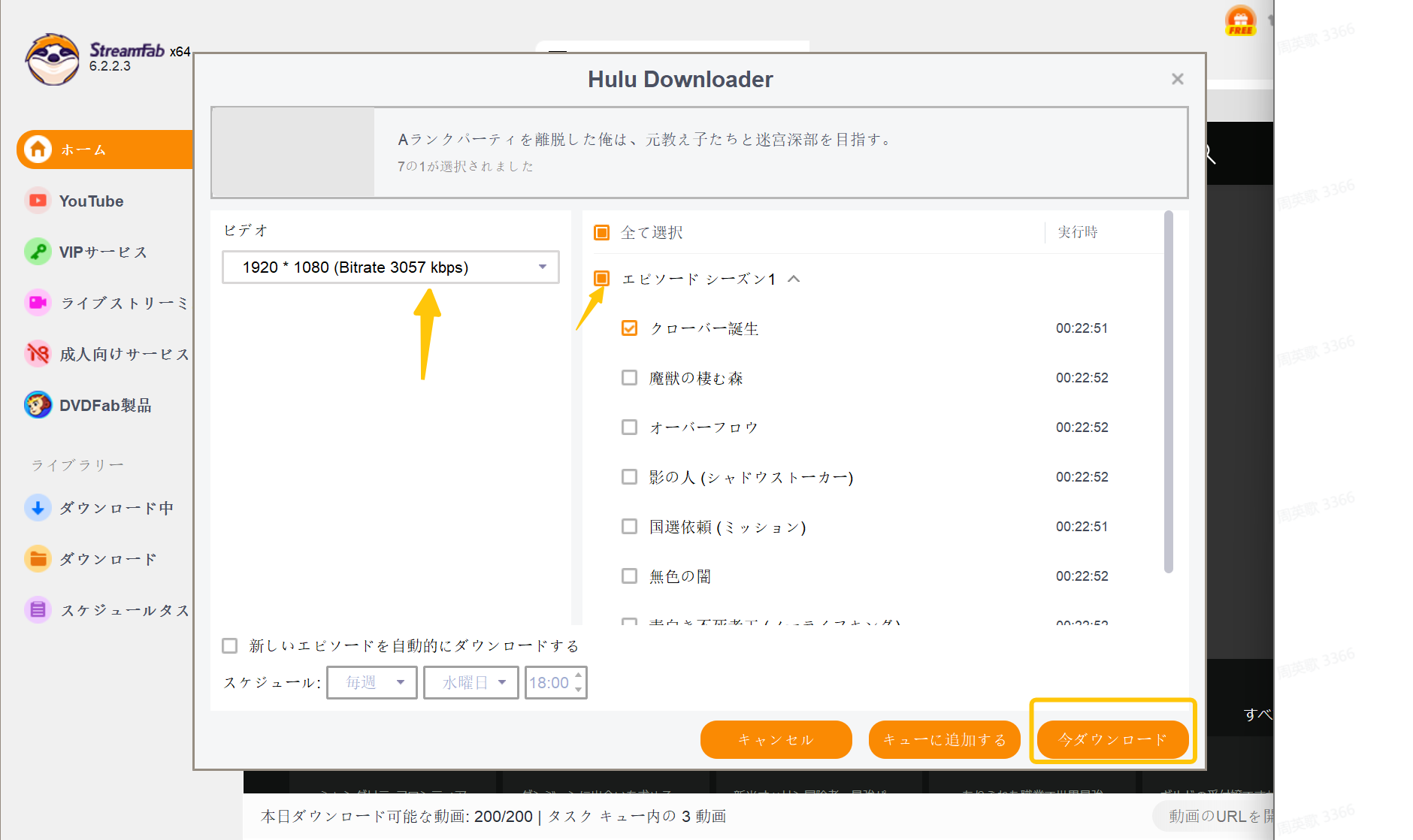Image resolution: width=1413 pixels, height=840 pixels.
Task: Click the 成人向けサービス icon
Action: coord(38,354)
